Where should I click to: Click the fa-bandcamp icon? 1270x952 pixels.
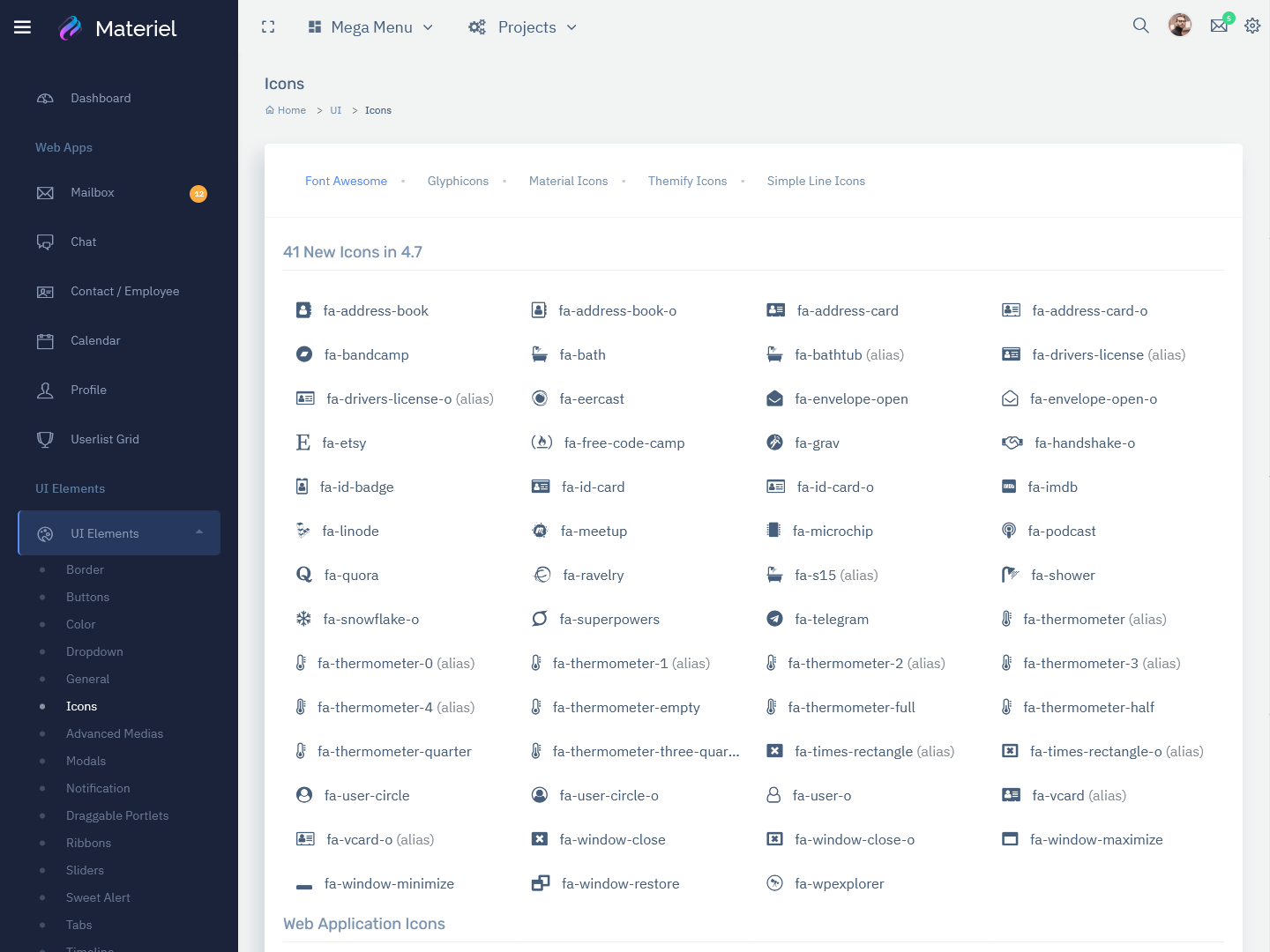[x=304, y=354]
